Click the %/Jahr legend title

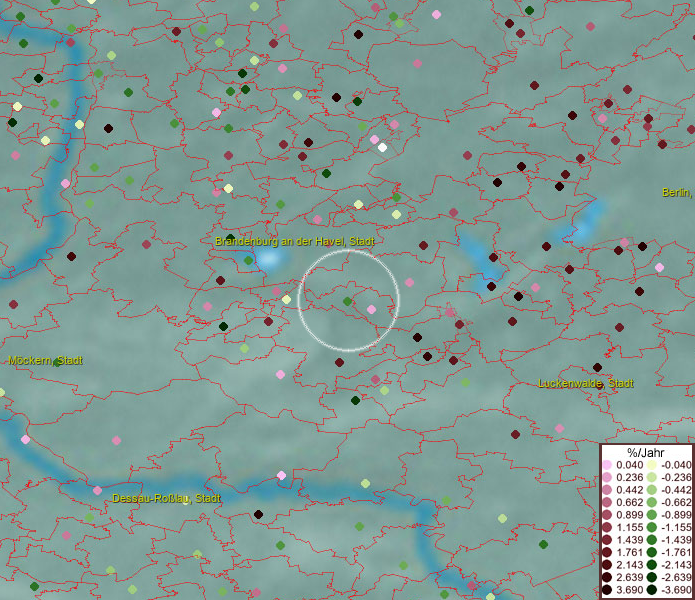pos(645,452)
